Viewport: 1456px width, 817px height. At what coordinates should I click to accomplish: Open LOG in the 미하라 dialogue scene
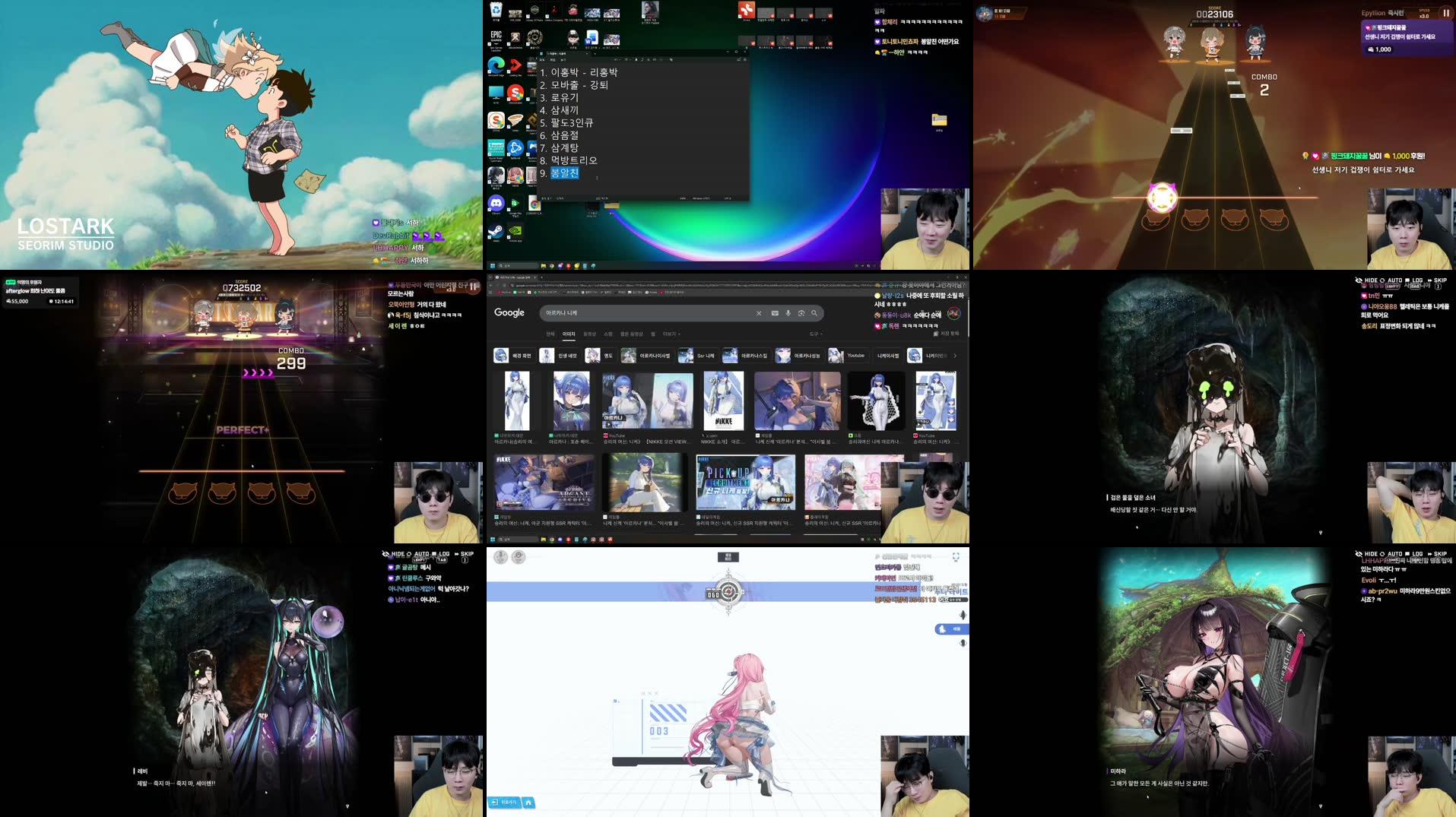pyautogui.click(x=1413, y=554)
